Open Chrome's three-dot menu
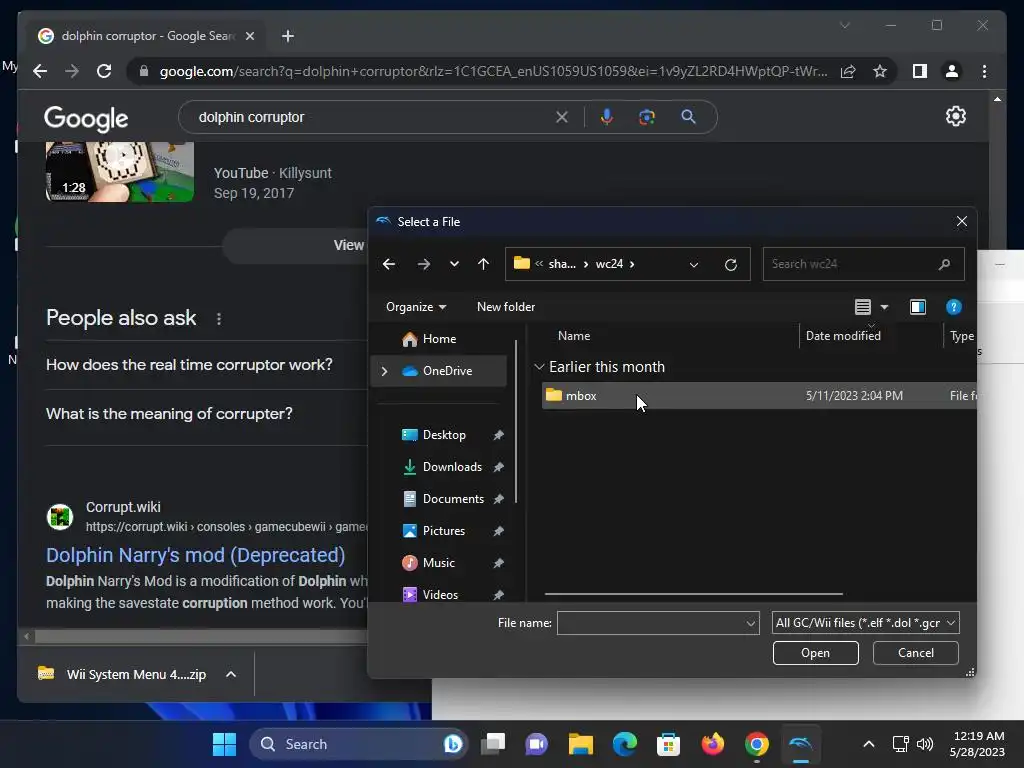 click(x=984, y=71)
